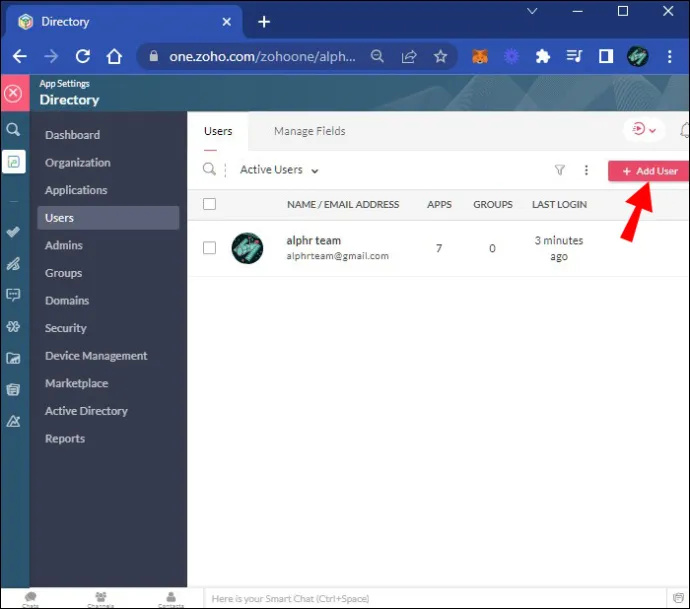Viewport: 690px width, 609px height.
Task: Click the alphr team profile picture
Action: pos(247,248)
